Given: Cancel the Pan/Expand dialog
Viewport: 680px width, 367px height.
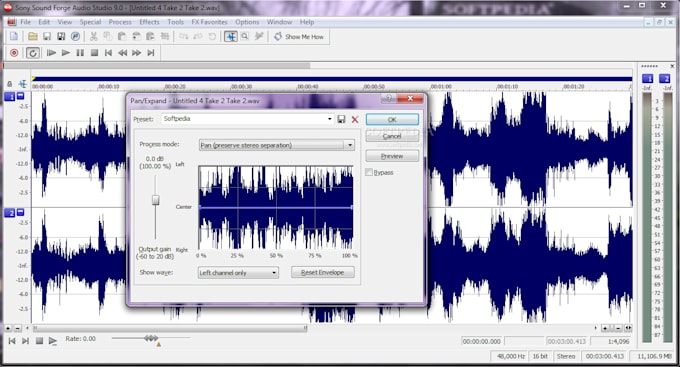Looking at the screenshot, I should 392,136.
